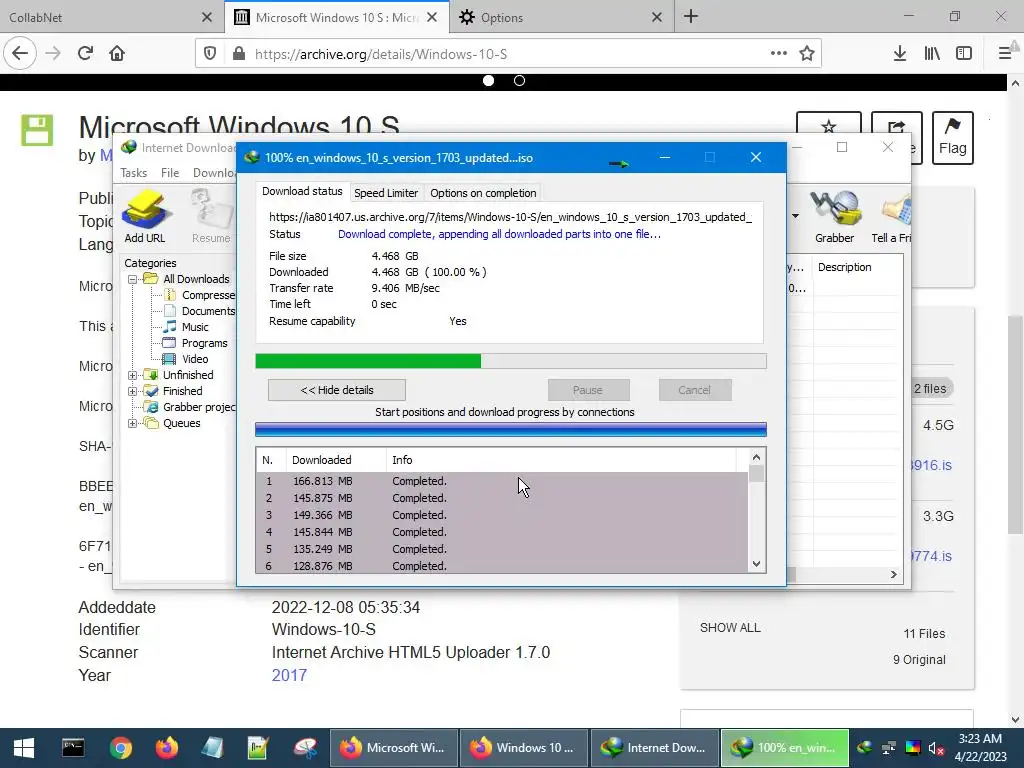Click SHOW ALL files link
The width and height of the screenshot is (1024, 768).
click(x=730, y=628)
